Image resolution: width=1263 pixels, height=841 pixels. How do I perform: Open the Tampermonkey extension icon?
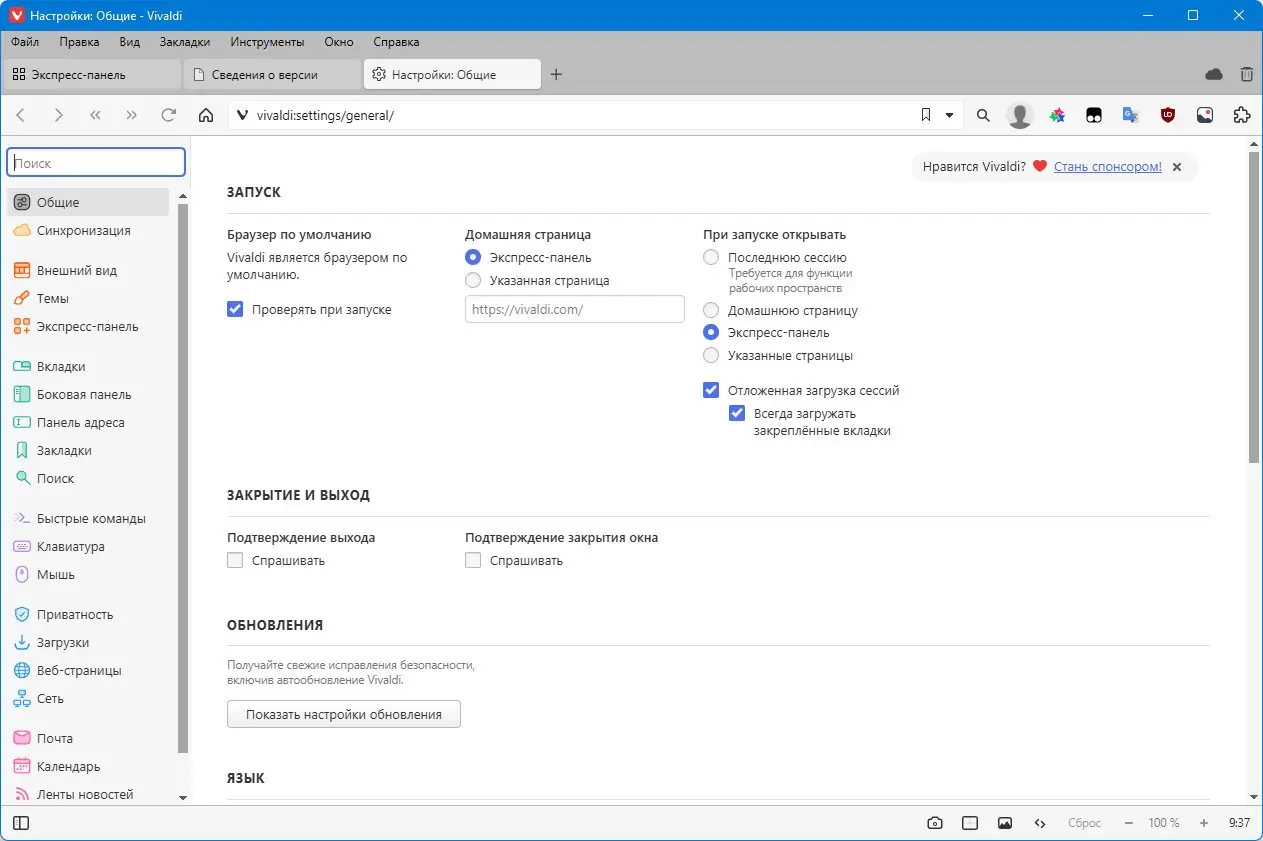[x=1094, y=115]
